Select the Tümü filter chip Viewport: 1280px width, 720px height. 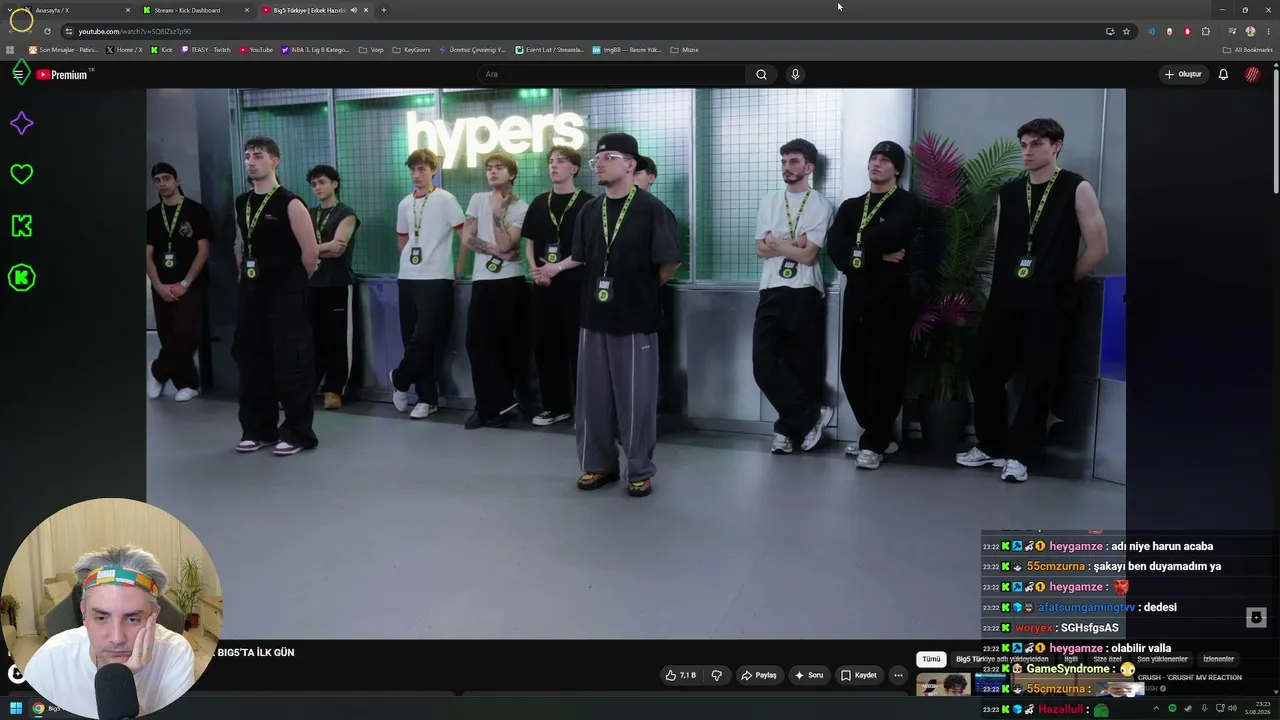[931, 660]
